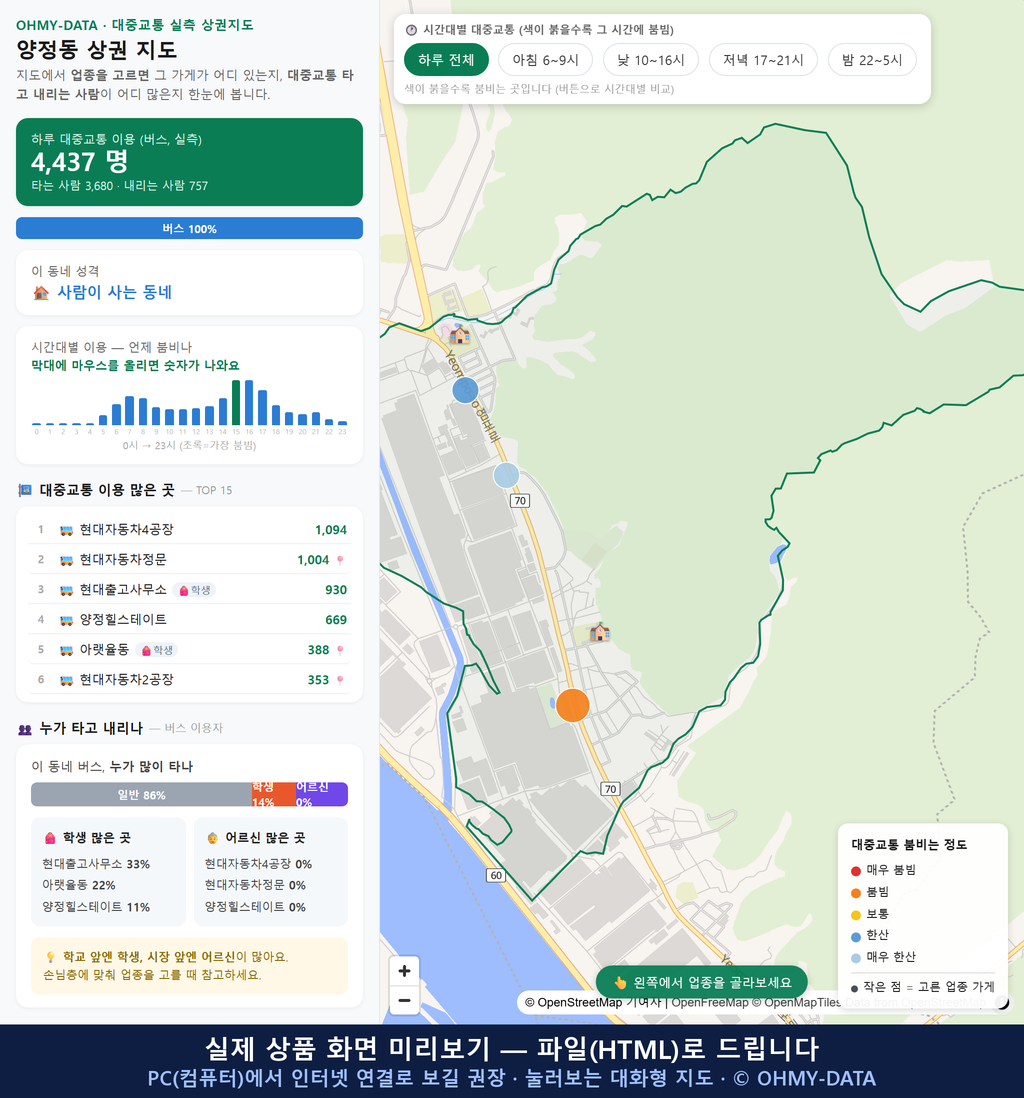Click 현대자동차4공장 0% under 어르신 많은 곳
Viewport: 1024px width, 1098px height.
pos(258,864)
